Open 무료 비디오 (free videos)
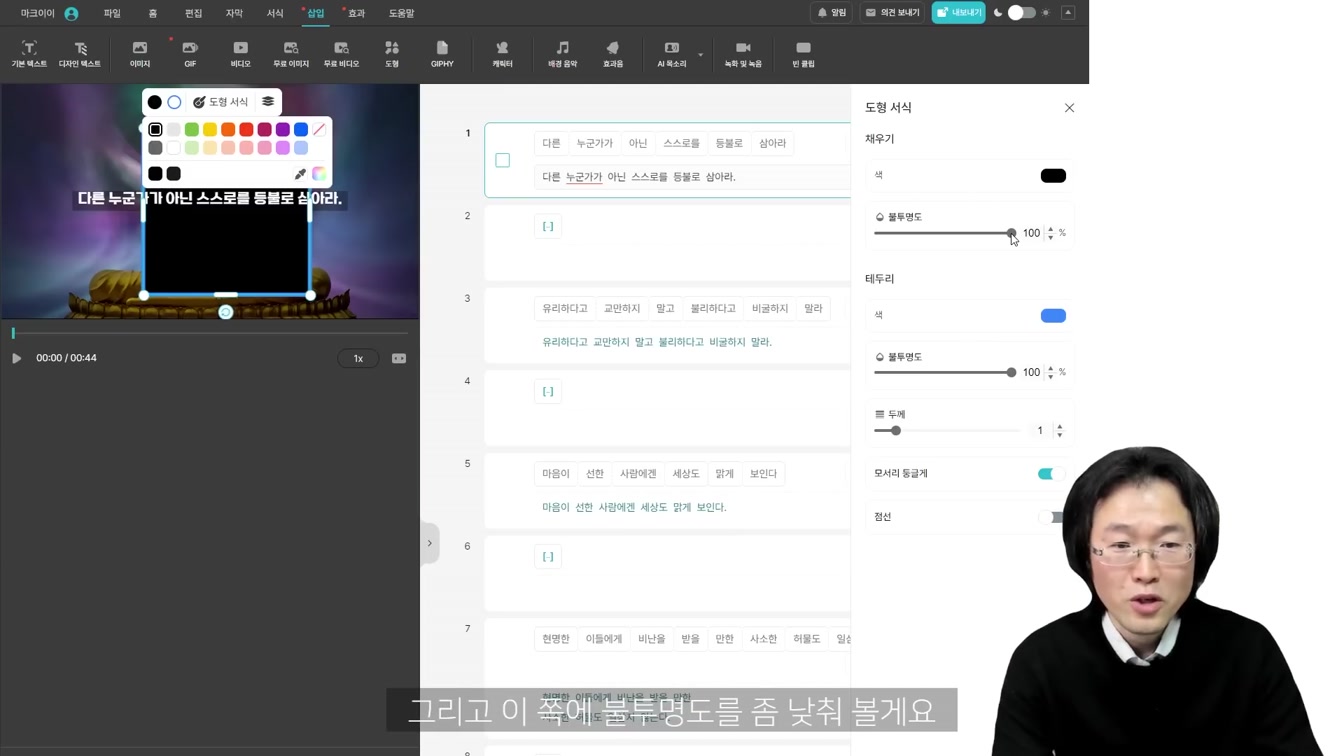Viewport: 1344px width, 756px height. (x=341, y=54)
